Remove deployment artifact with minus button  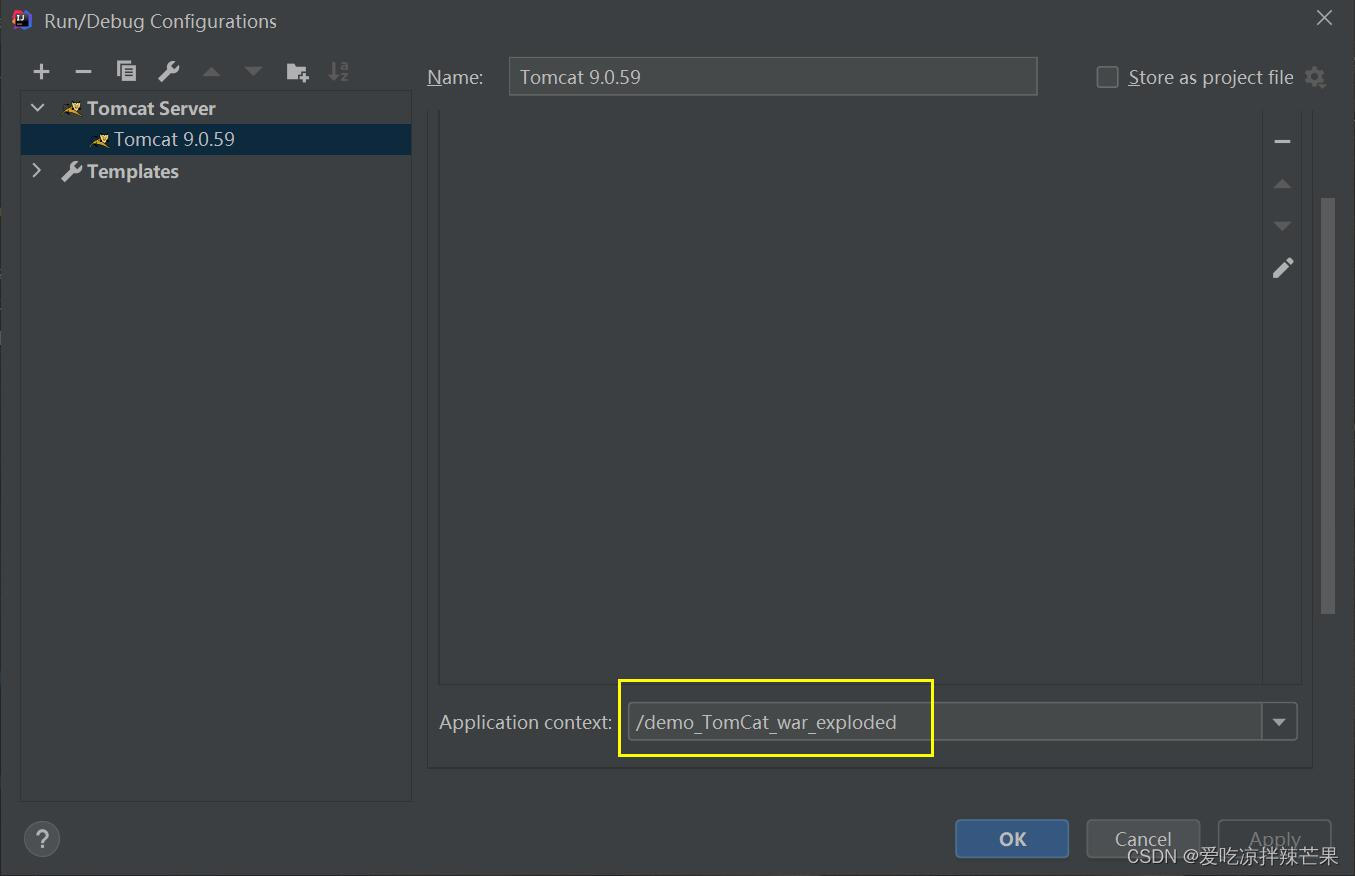pos(1282,142)
